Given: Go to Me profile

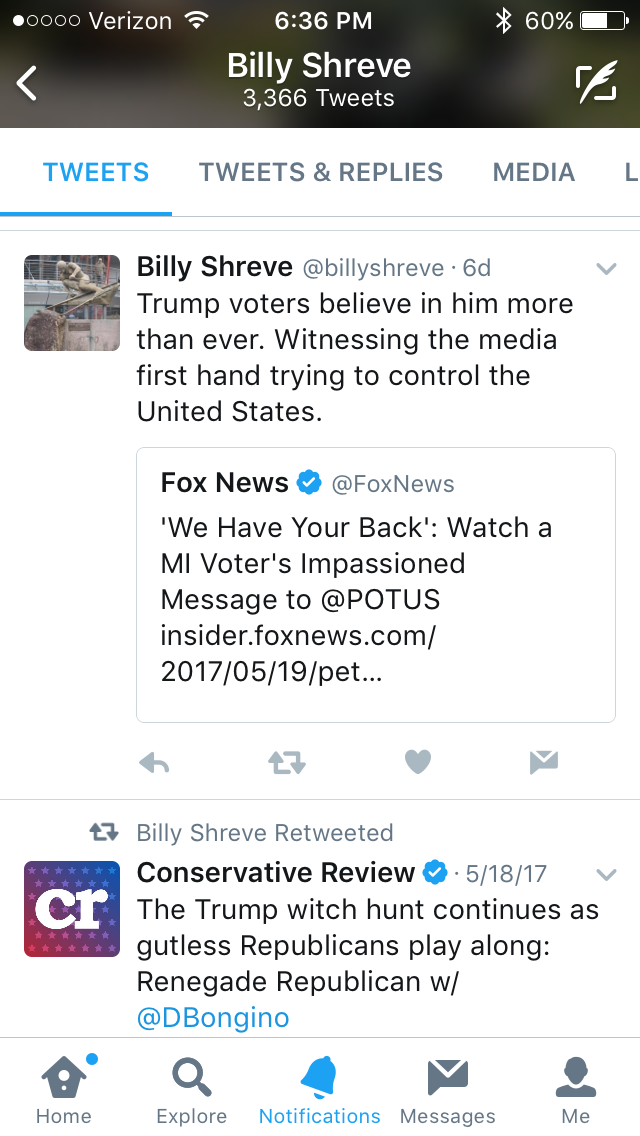Looking at the screenshot, I should coord(575,1086).
